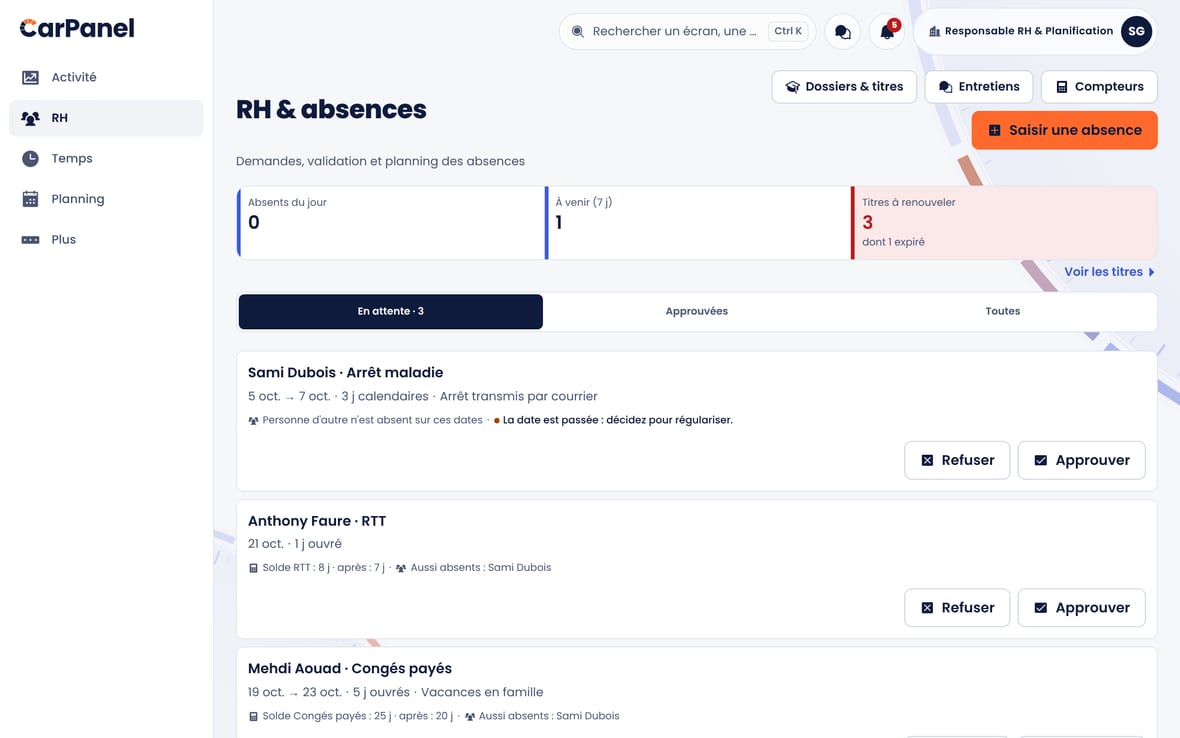
Task: Click the Activité chart icon
Action: point(30,77)
